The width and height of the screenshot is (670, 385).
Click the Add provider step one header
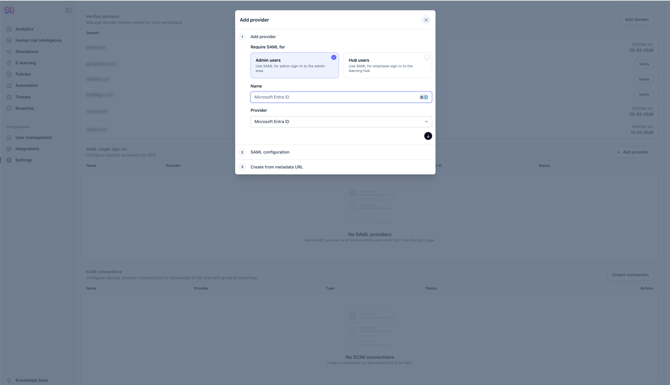point(263,37)
